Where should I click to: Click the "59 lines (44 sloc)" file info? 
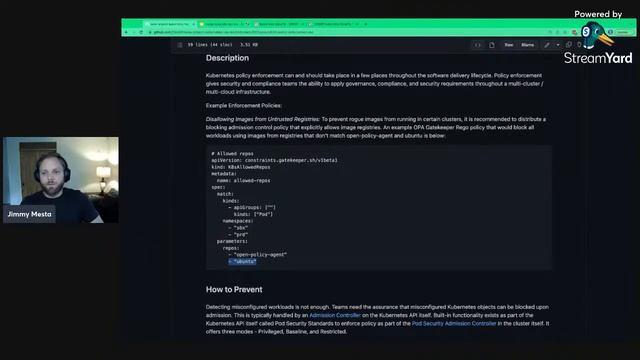pyautogui.click(x=210, y=45)
